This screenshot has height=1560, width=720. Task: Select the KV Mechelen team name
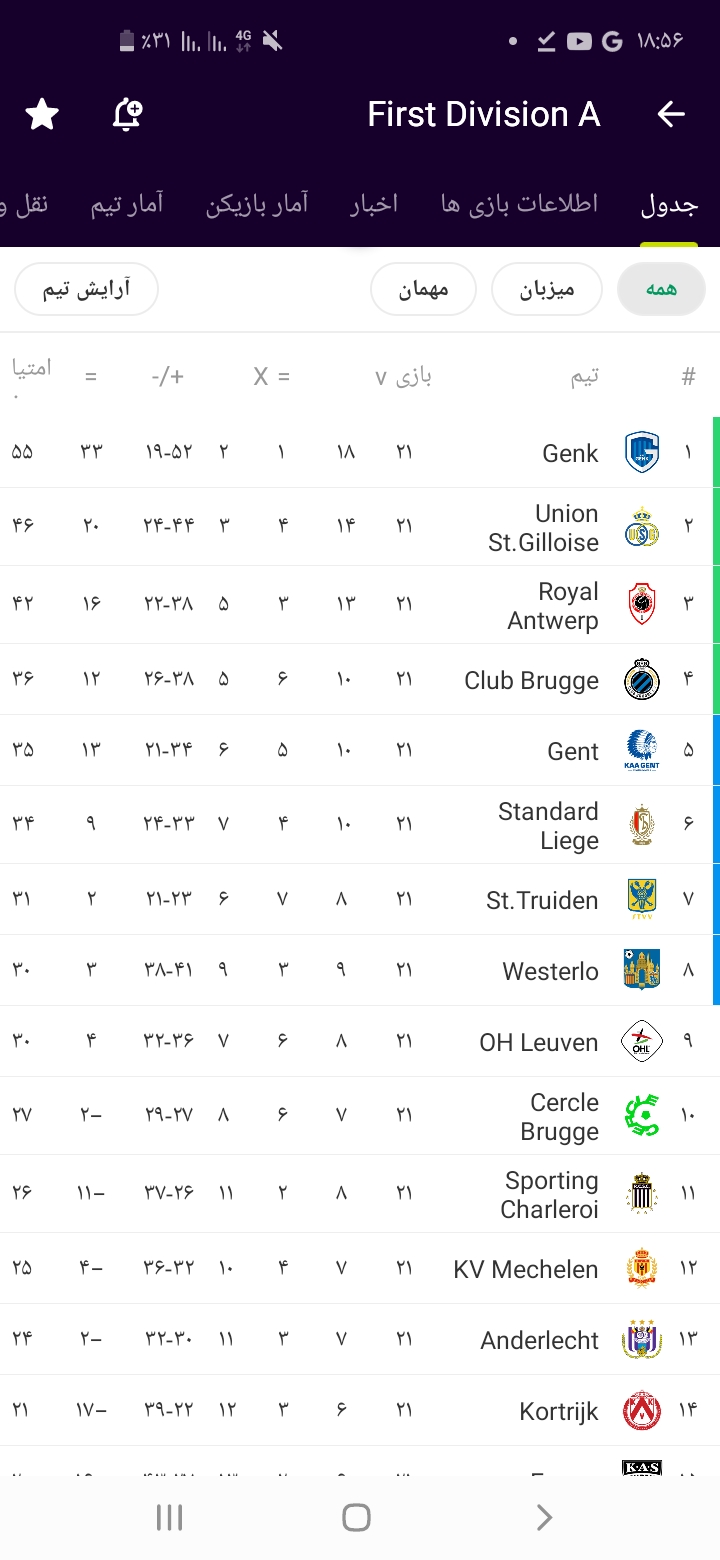pos(526,1269)
